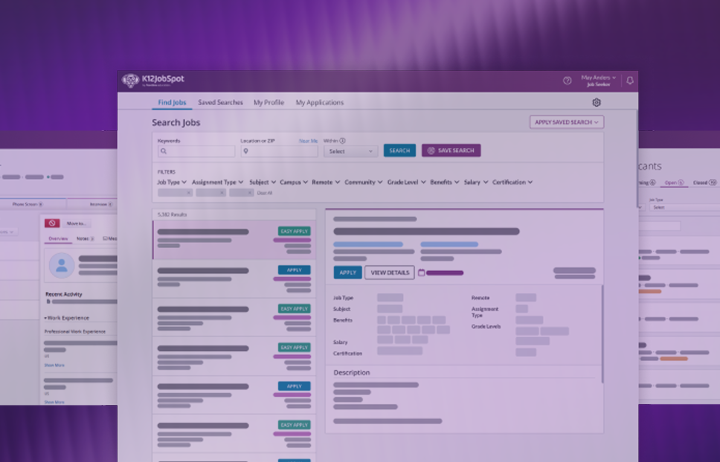Click the Keywords search input field

tap(196, 151)
